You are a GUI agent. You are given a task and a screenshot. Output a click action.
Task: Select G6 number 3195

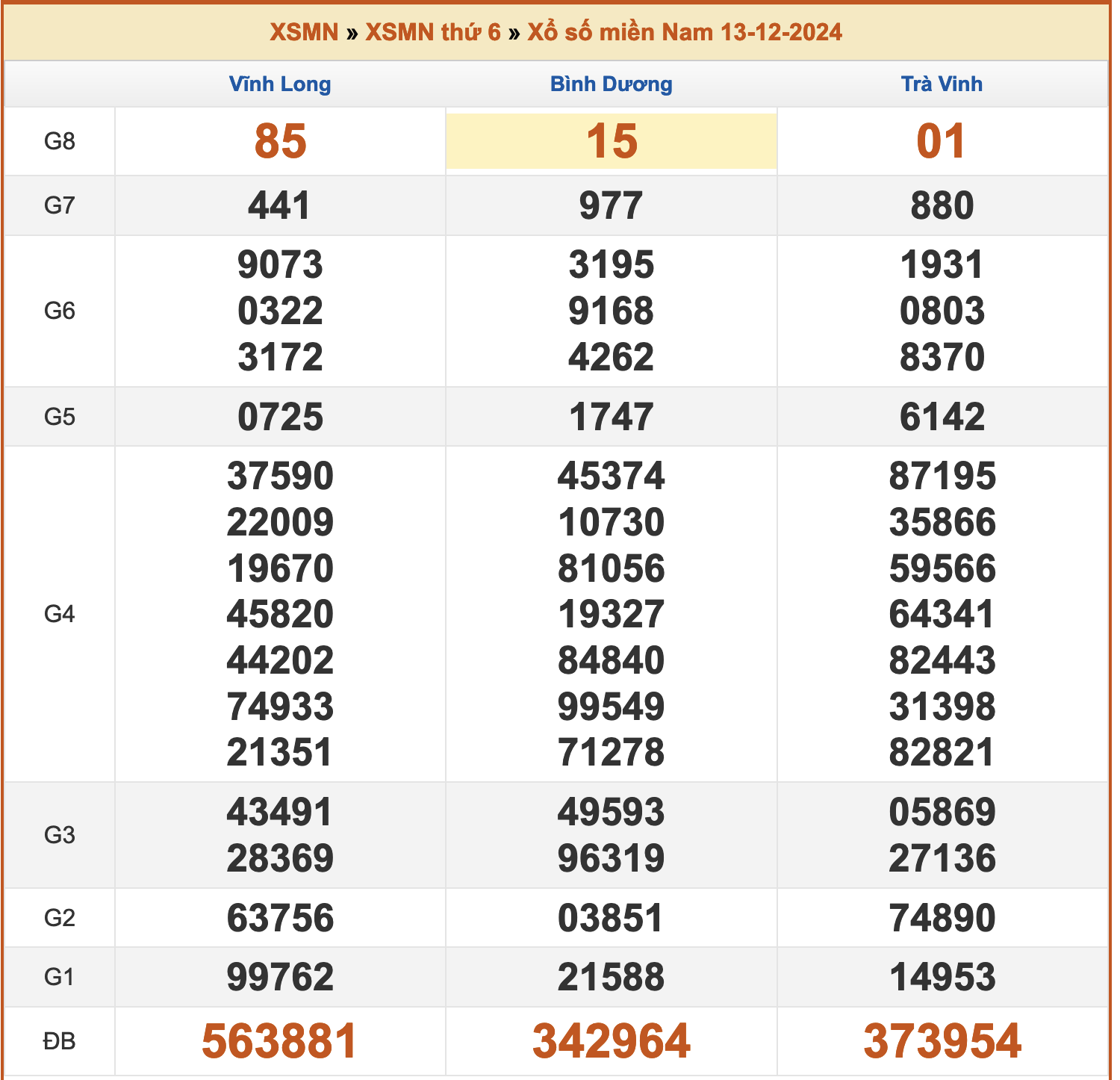pos(612,265)
